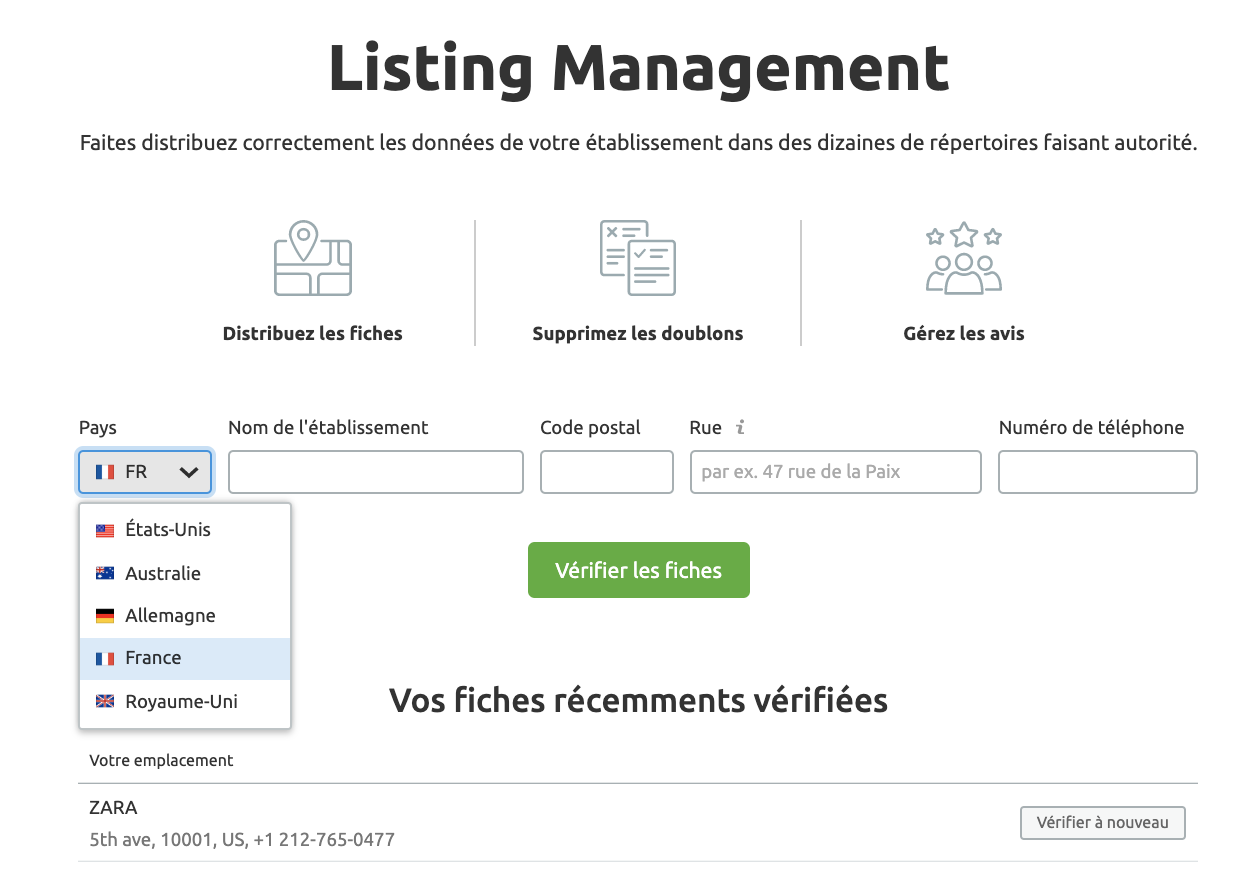The height and width of the screenshot is (876, 1258).
Task: Click the United States flag icon
Action: (105, 531)
